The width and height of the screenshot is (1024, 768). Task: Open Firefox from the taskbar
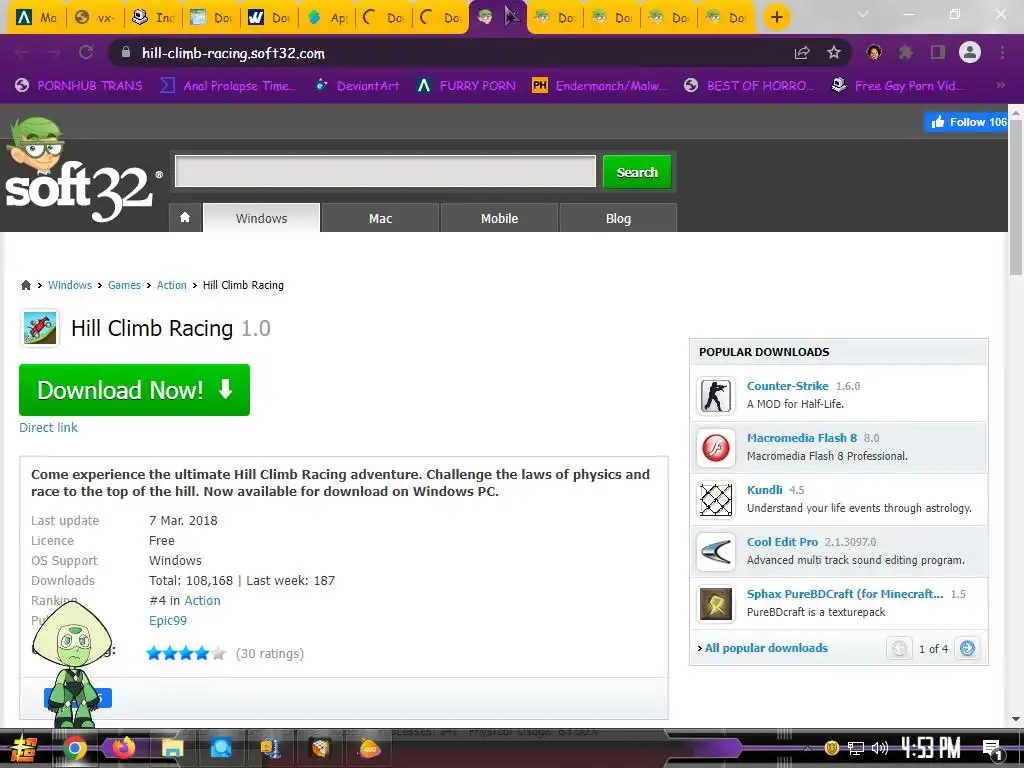(x=123, y=748)
